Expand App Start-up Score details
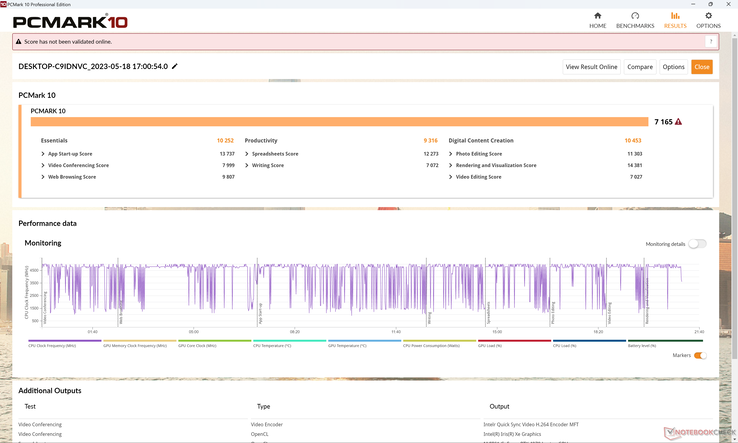This screenshot has width=738, height=443. point(43,154)
